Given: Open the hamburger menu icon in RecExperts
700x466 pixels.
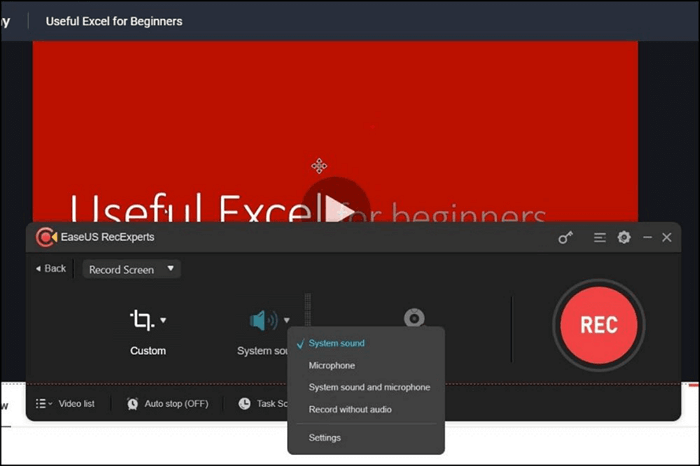Looking at the screenshot, I should pyautogui.click(x=600, y=237).
